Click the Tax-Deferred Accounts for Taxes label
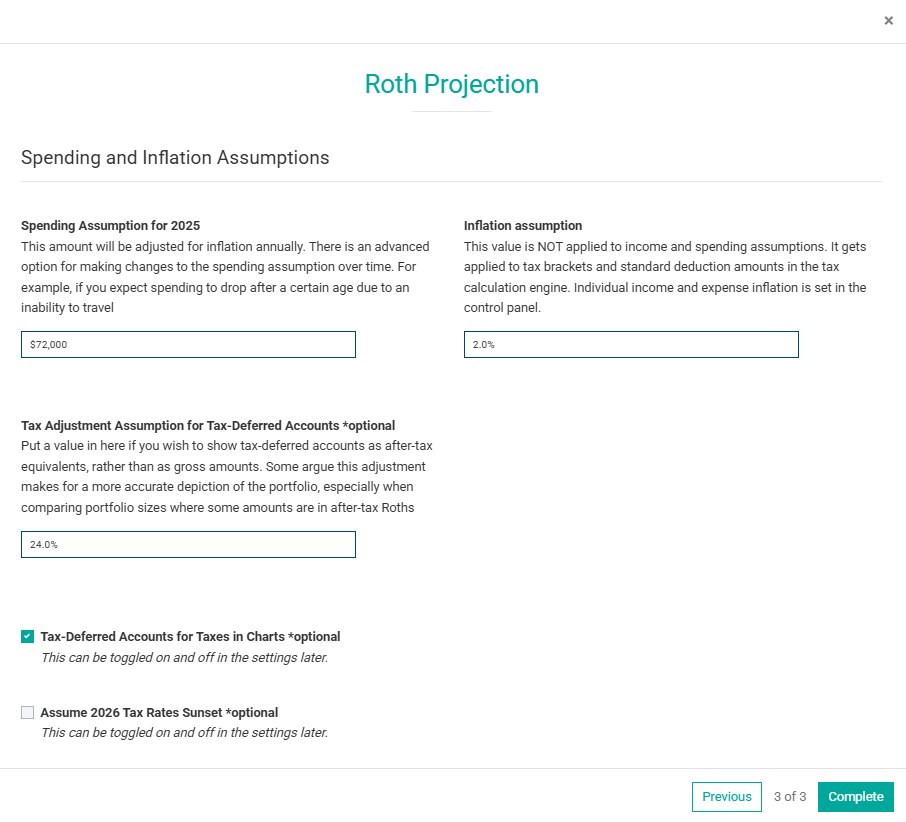Image resolution: width=906 pixels, height=822 pixels. [x=190, y=636]
